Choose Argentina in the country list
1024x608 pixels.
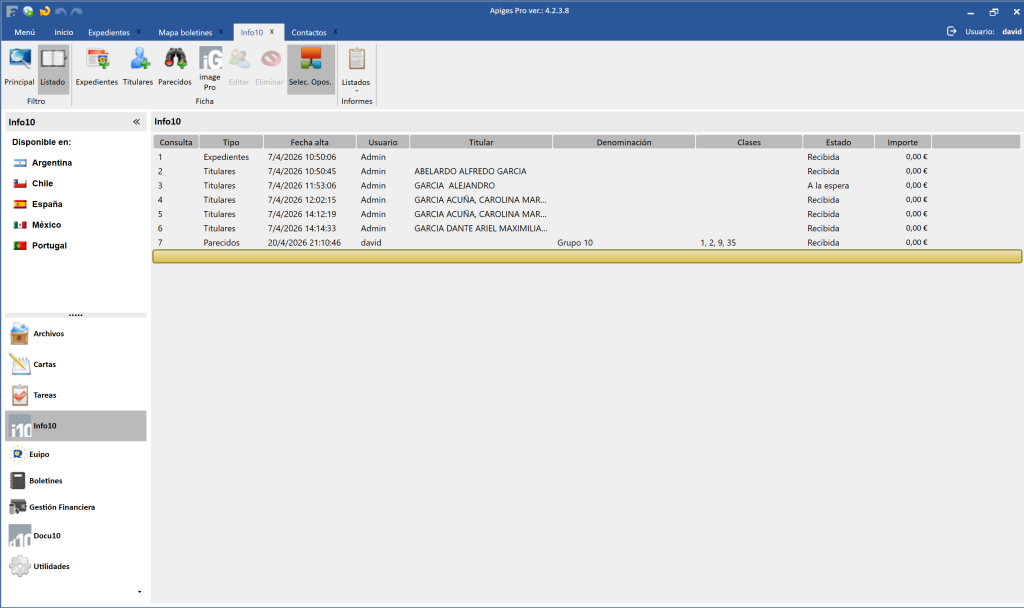[x=51, y=162]
